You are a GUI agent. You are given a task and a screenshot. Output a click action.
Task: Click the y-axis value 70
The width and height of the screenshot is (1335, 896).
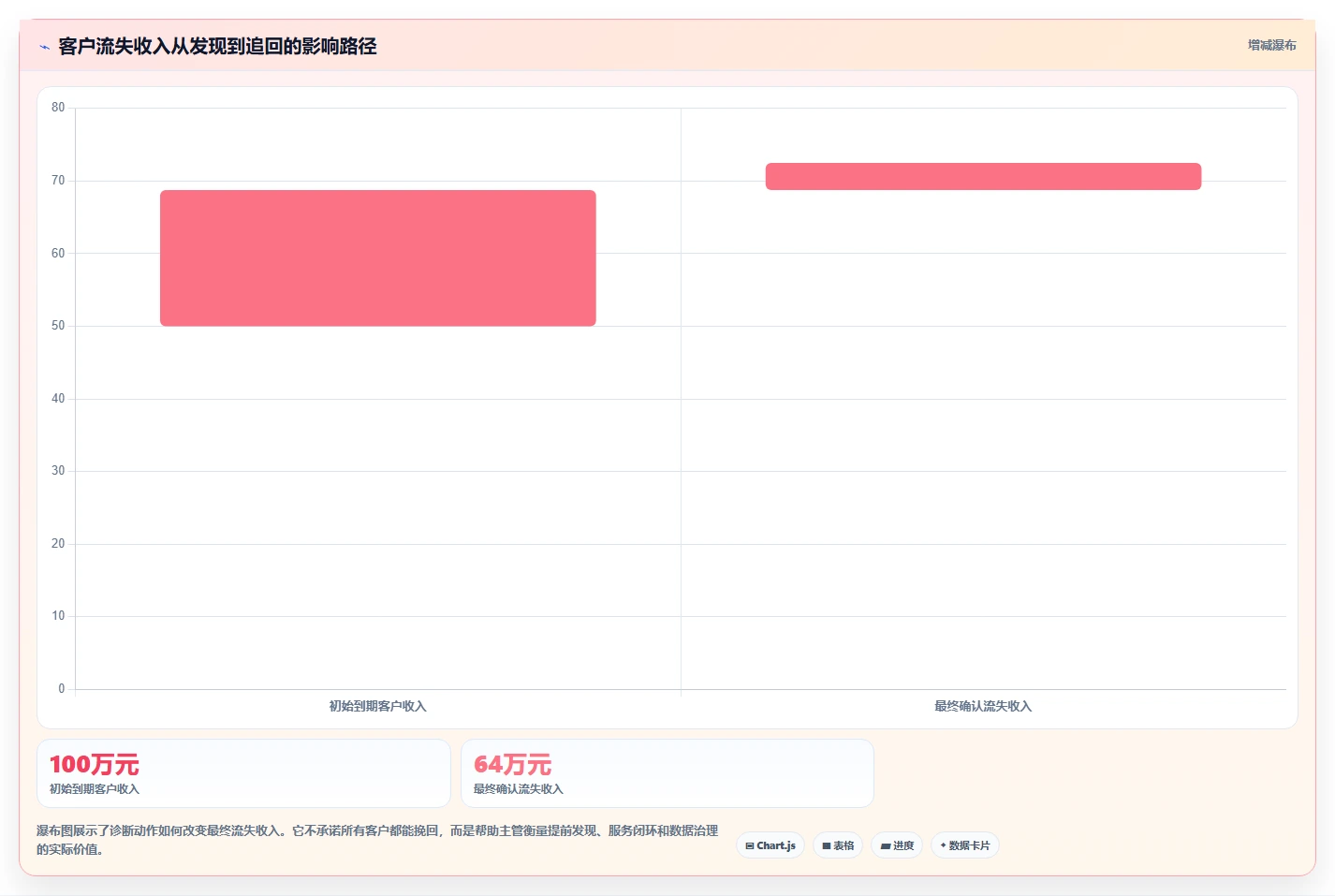tap(58, 181)
